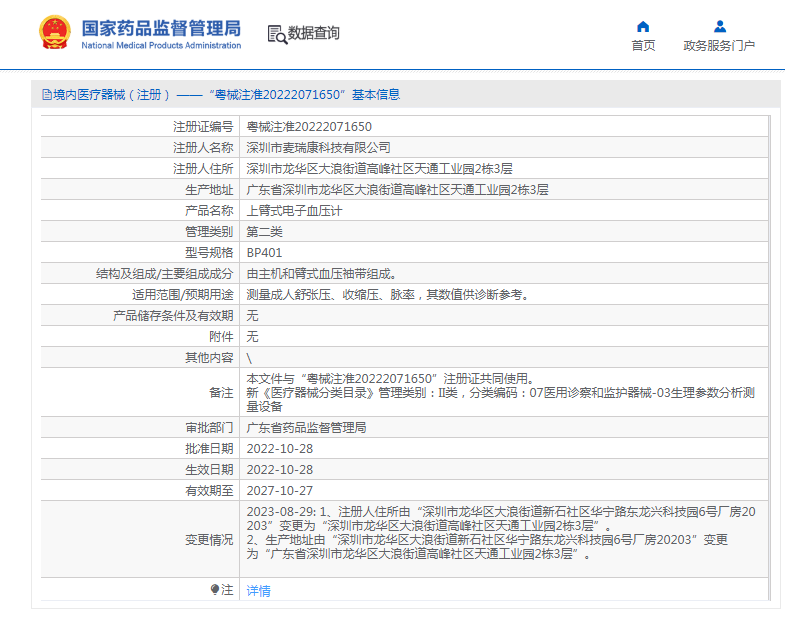Click management category value 第二类
This screenshot has height=617, width=785.
[x=264, y=232]
